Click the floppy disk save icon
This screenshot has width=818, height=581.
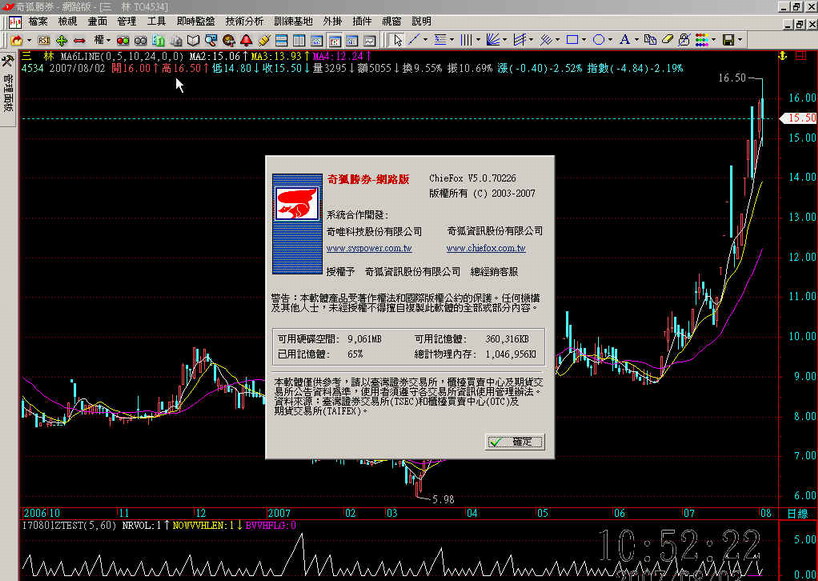tap(728, 40)
